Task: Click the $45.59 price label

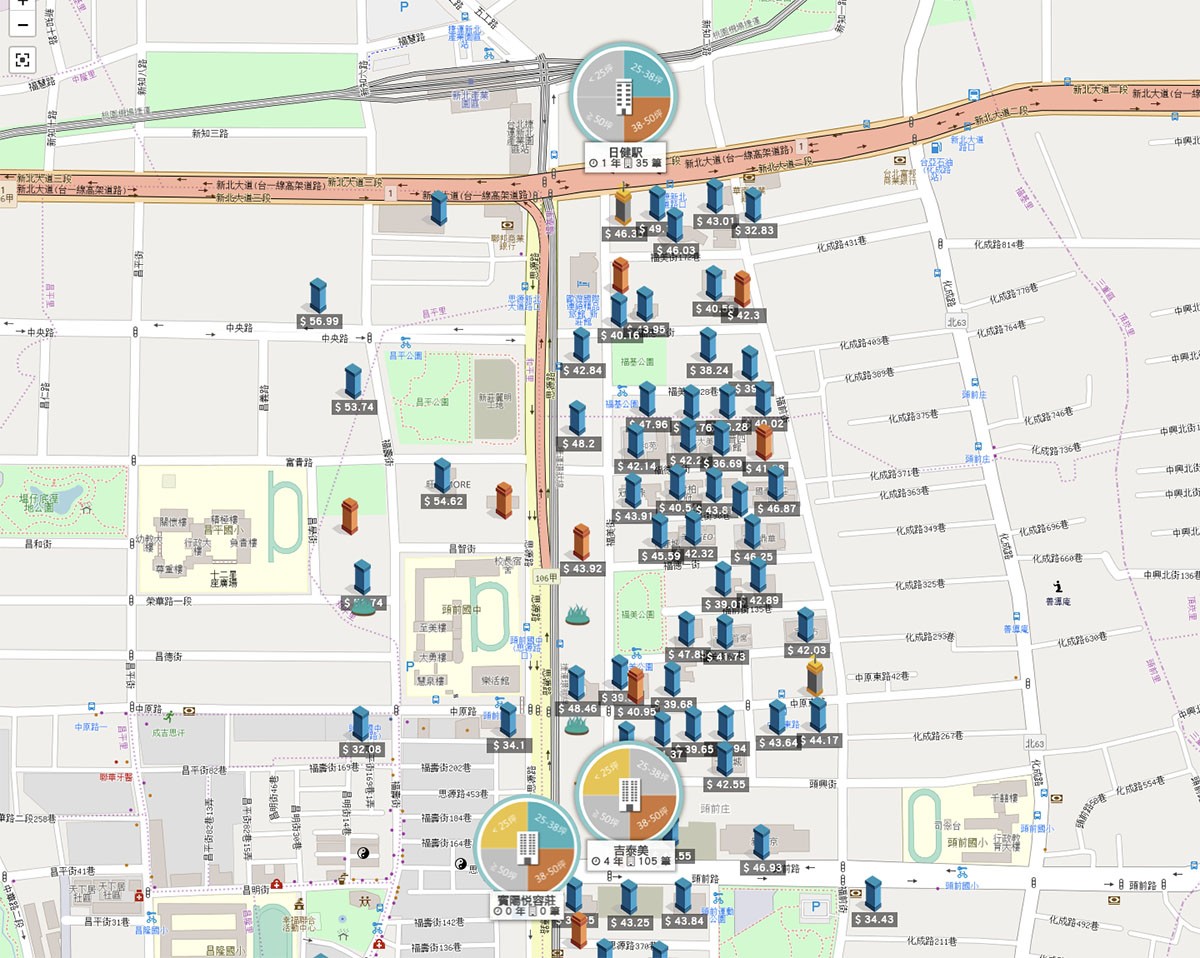Action: [660, 556]
